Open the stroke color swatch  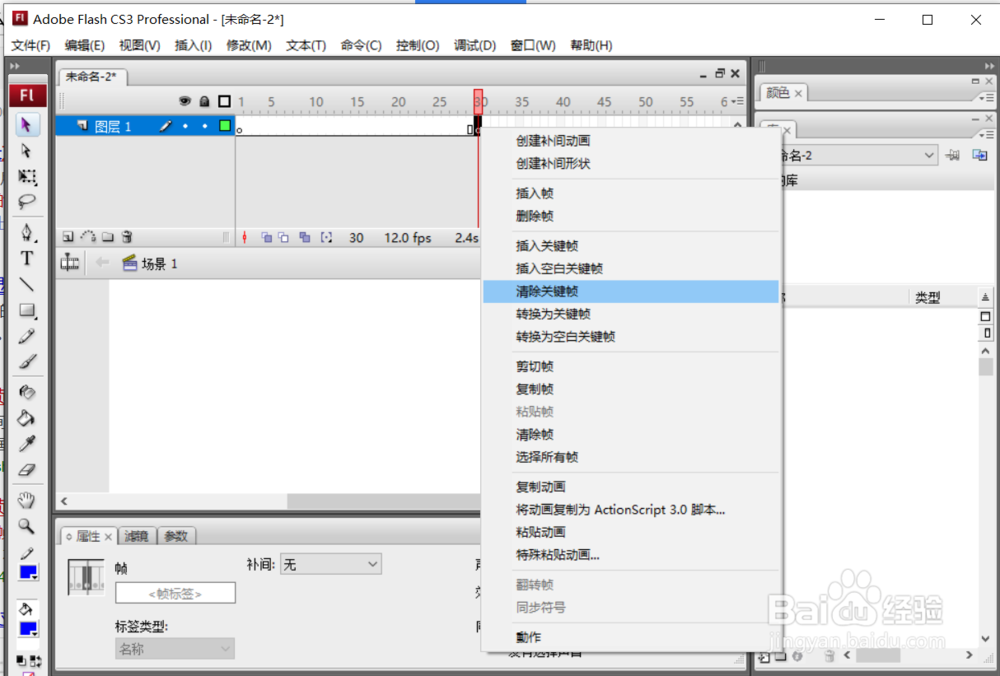29,572
